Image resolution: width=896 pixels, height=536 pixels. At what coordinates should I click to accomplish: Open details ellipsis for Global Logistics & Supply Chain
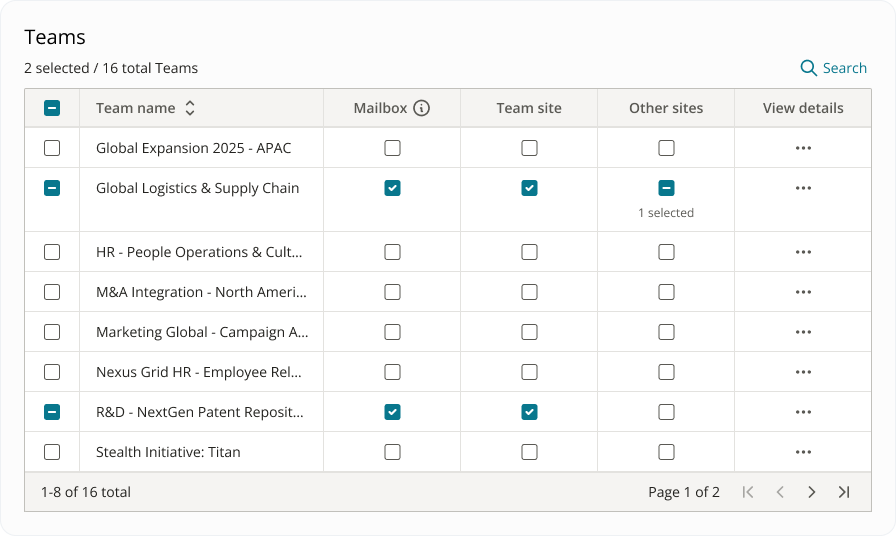803,188
